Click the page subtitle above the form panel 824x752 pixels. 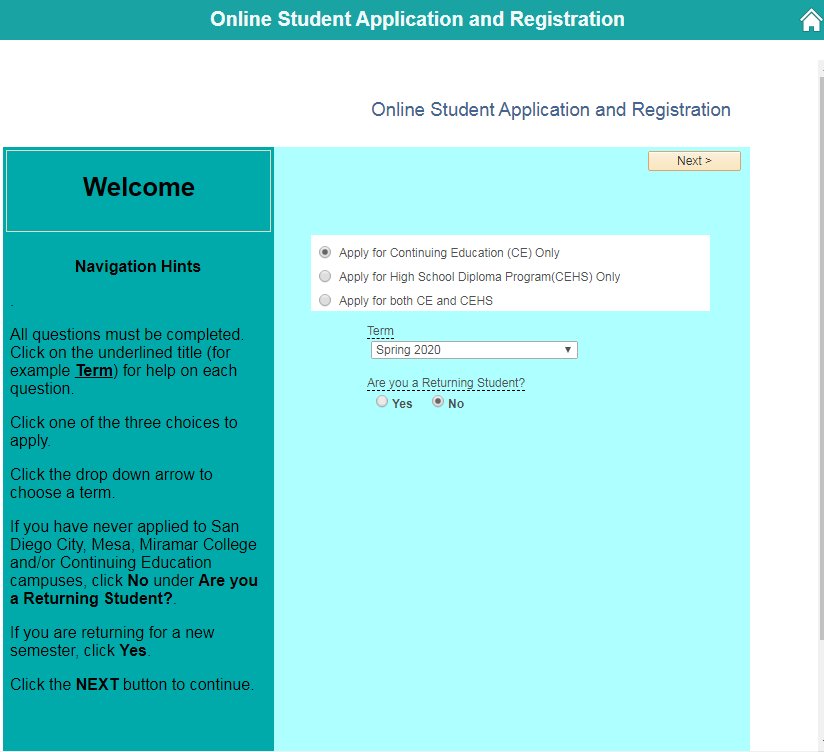click(550, 110)
